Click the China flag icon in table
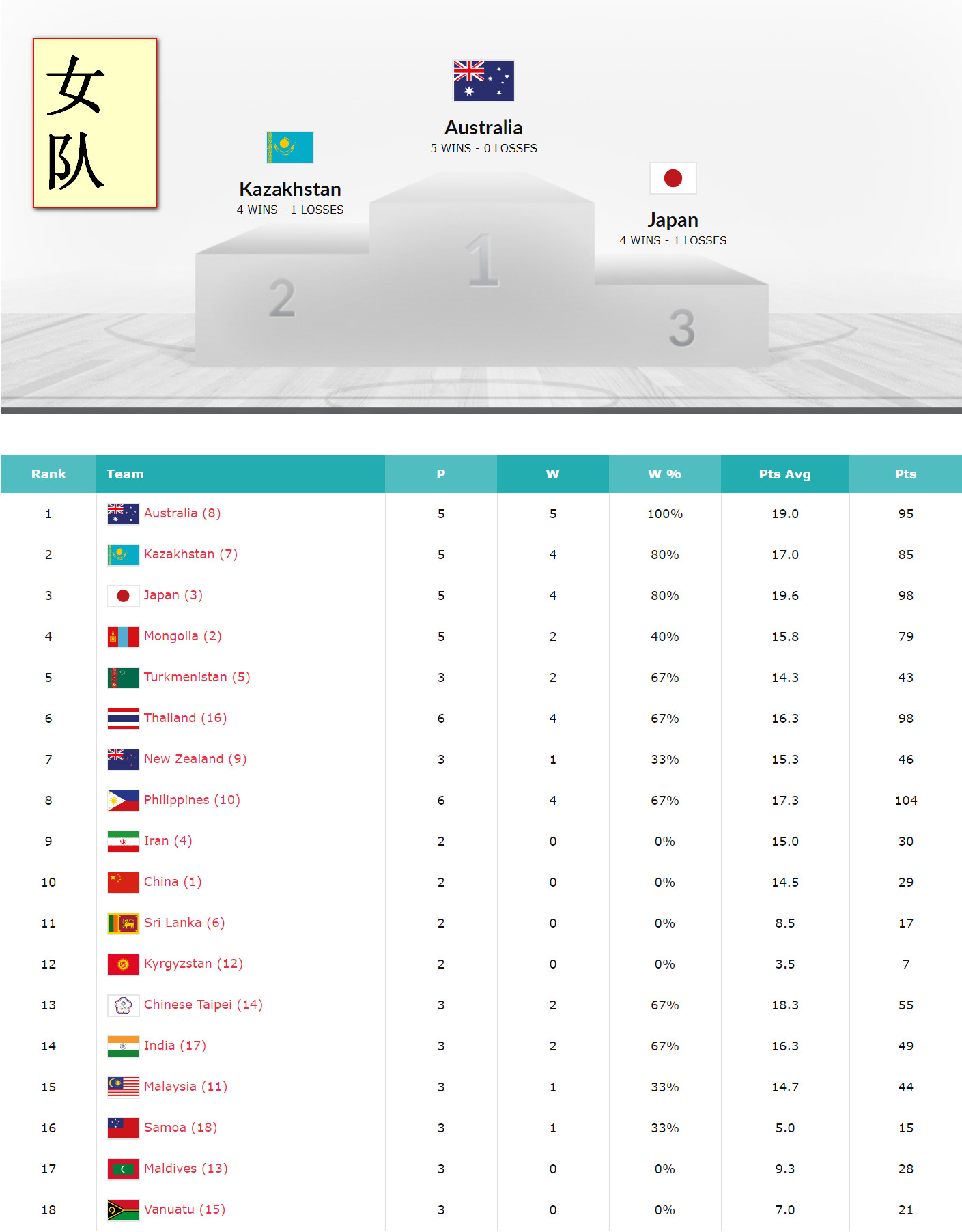Screen dimensions: 962x1232 123,882
